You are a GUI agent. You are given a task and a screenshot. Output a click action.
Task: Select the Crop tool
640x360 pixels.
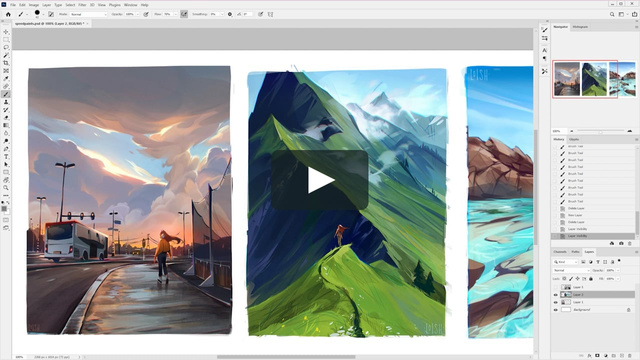tap(6, 63)
